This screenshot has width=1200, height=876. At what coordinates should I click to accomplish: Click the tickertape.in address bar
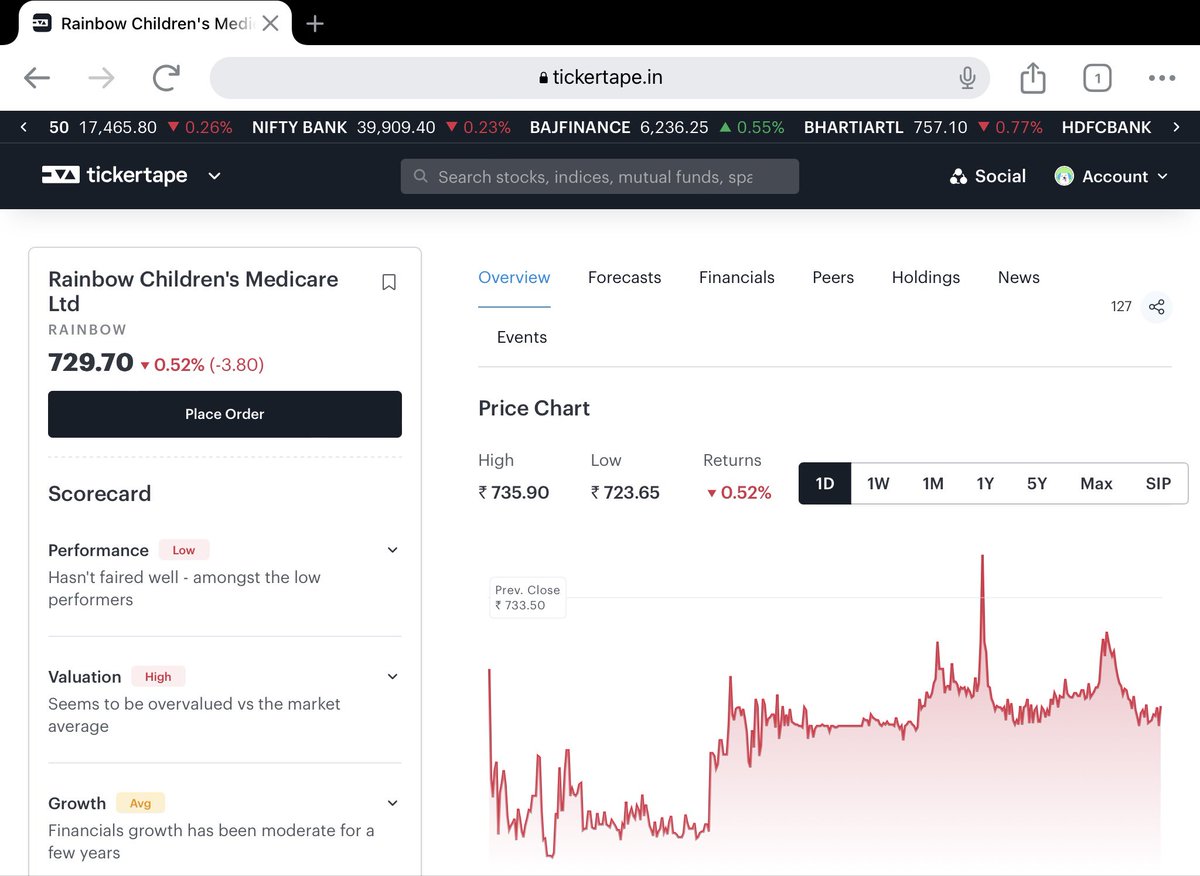click(600, 78)
